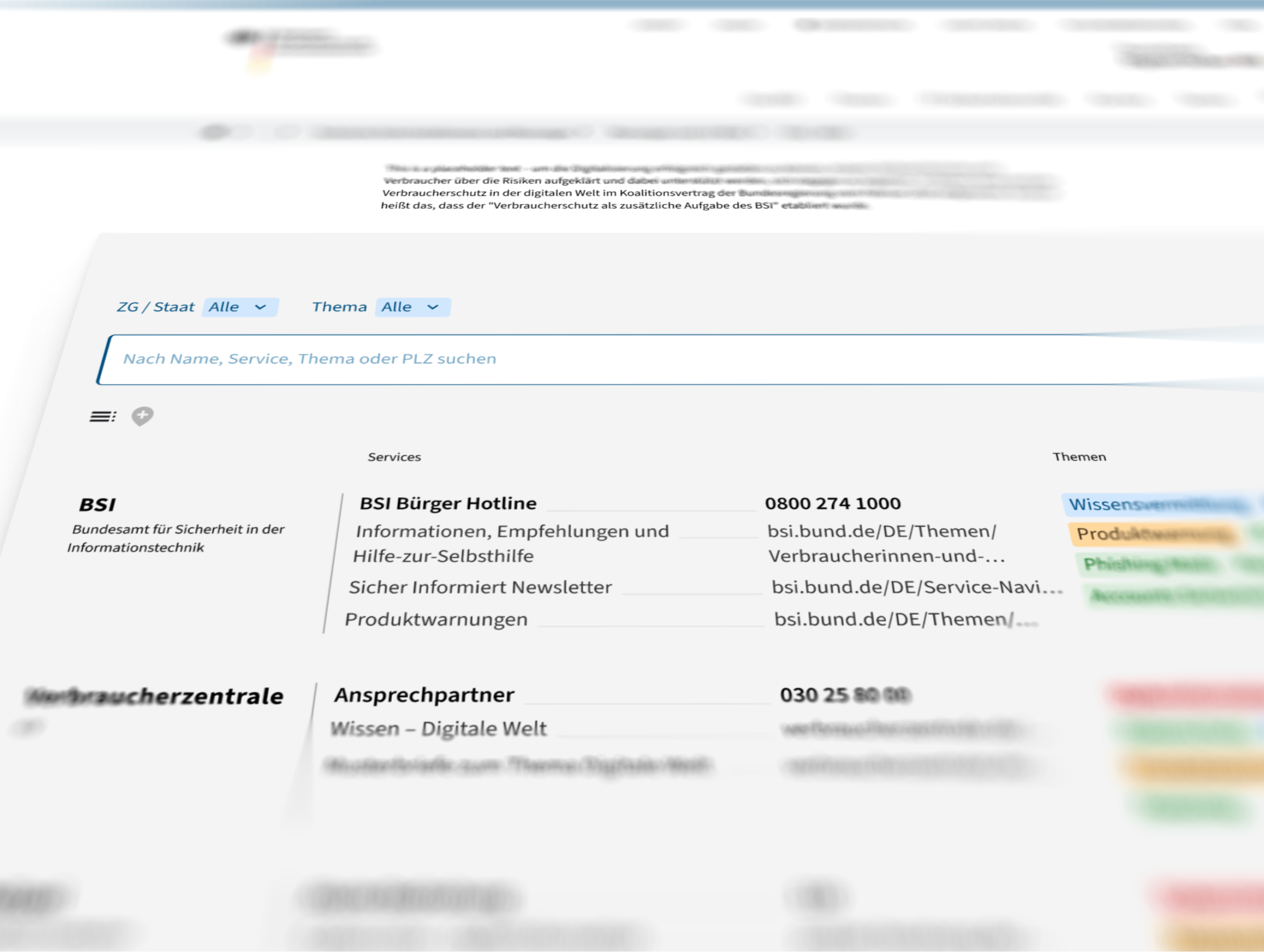The height and width of the screenshot is (952, 1264).
Task: Open the ZG / Staat Alle dropdown
Action: (x=240, y=307)
